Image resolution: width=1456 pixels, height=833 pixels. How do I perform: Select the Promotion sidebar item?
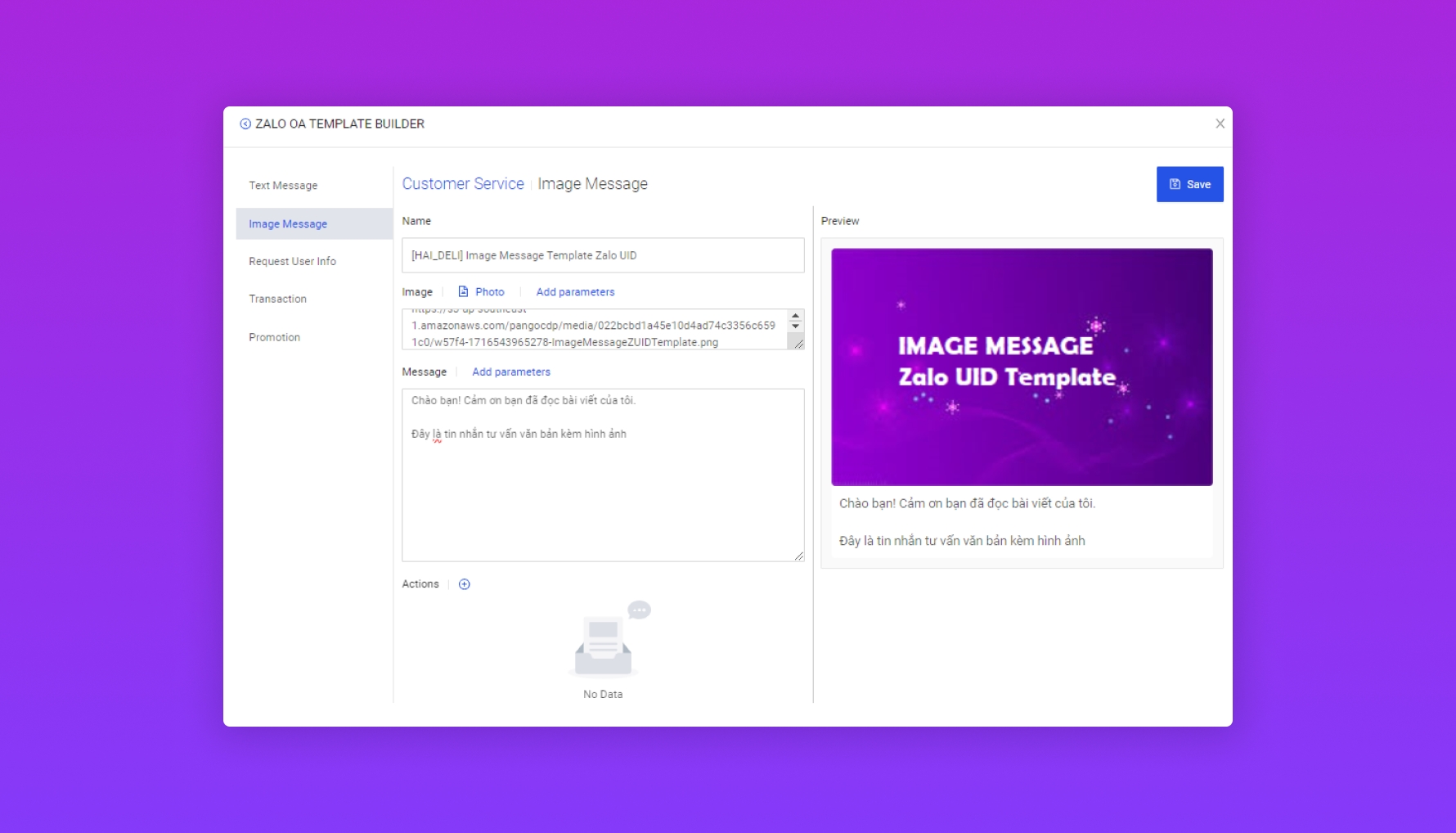[x=274, y=337]
